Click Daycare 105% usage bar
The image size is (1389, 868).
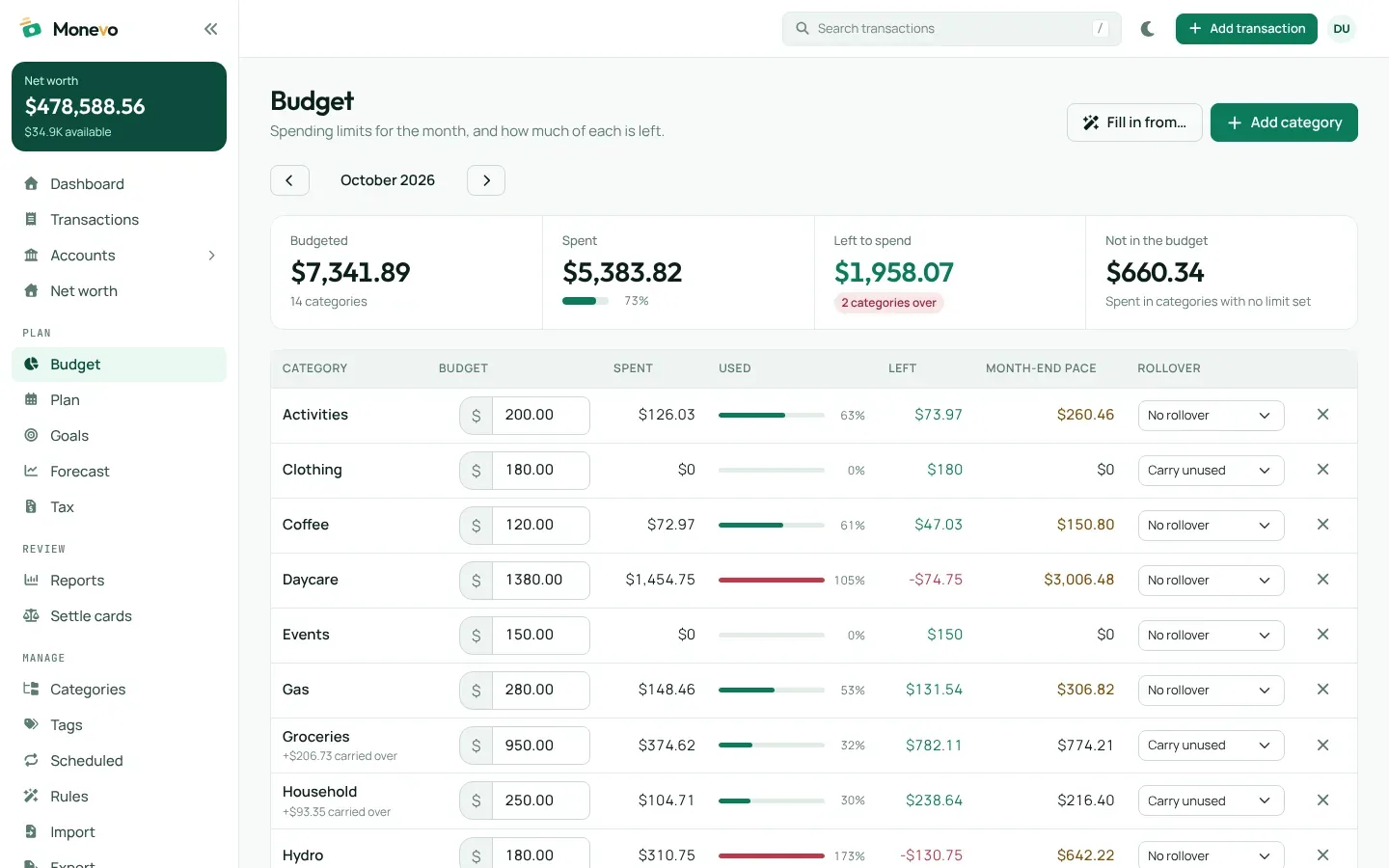coord(772,580)
